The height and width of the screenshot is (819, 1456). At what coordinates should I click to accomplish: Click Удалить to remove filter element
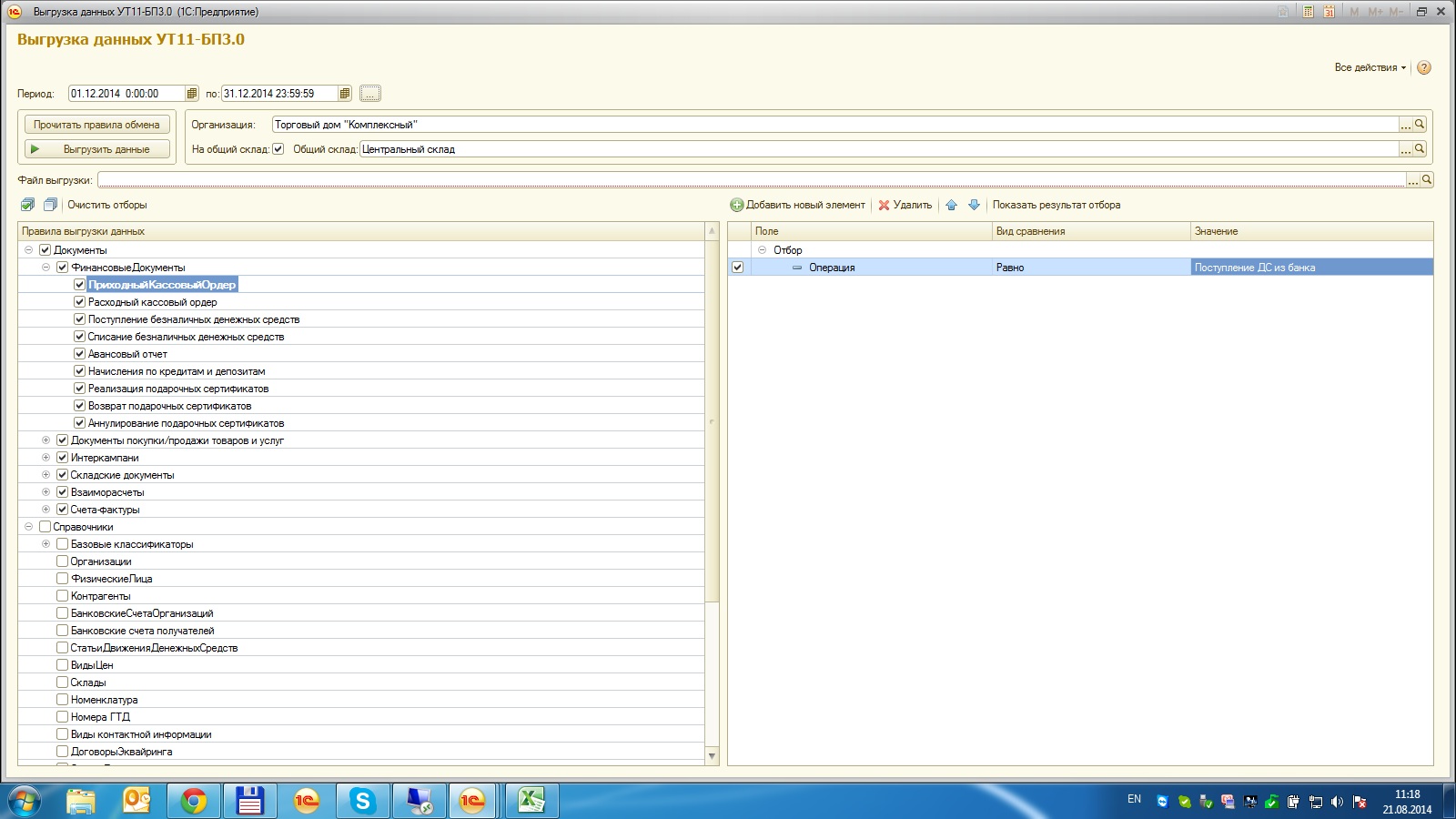click(905, 205)
